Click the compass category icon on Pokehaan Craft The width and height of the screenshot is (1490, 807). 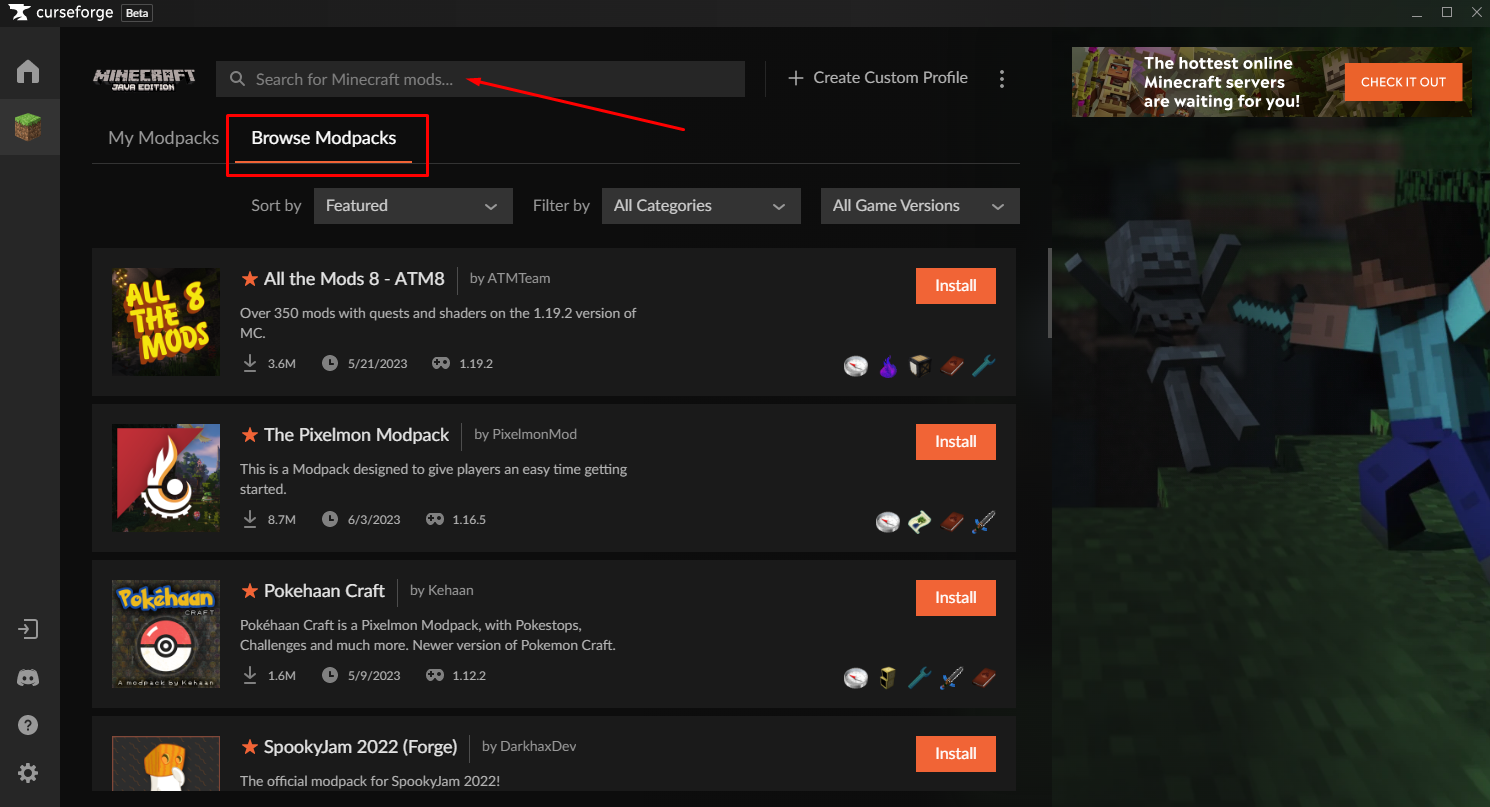[x=856, y=678]
